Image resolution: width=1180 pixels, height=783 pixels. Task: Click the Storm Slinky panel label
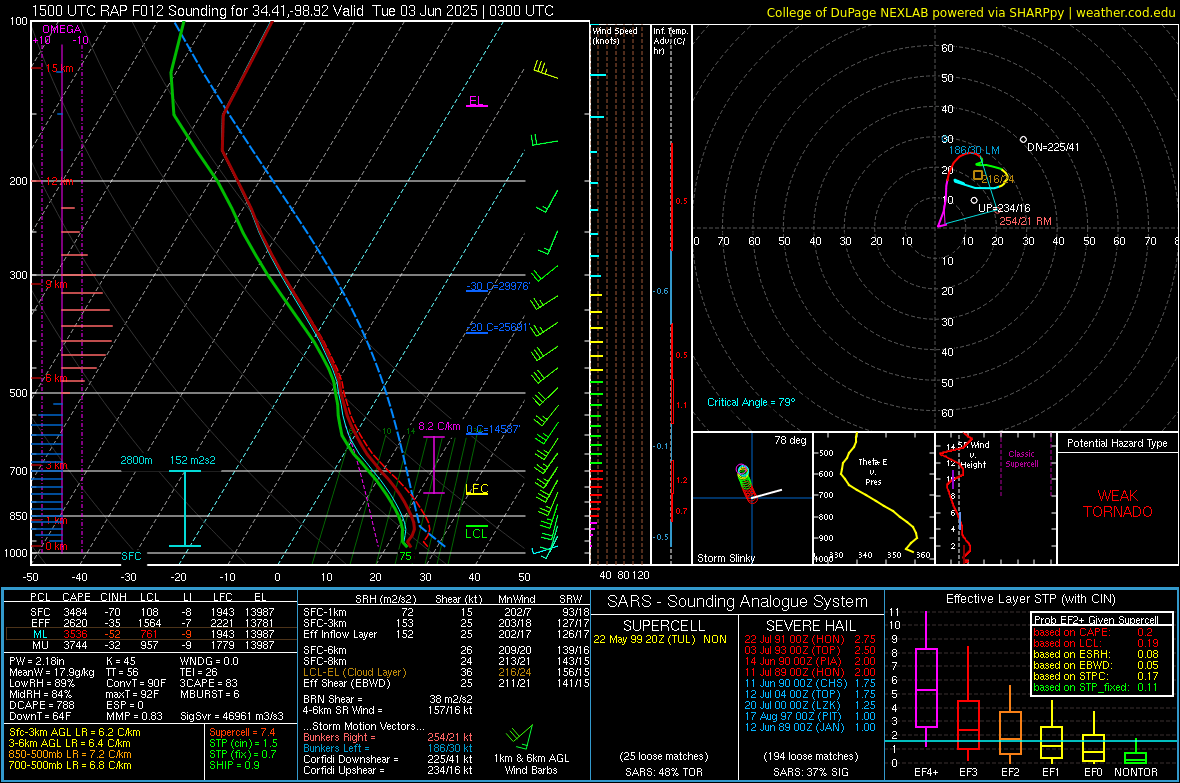(726, 558)
